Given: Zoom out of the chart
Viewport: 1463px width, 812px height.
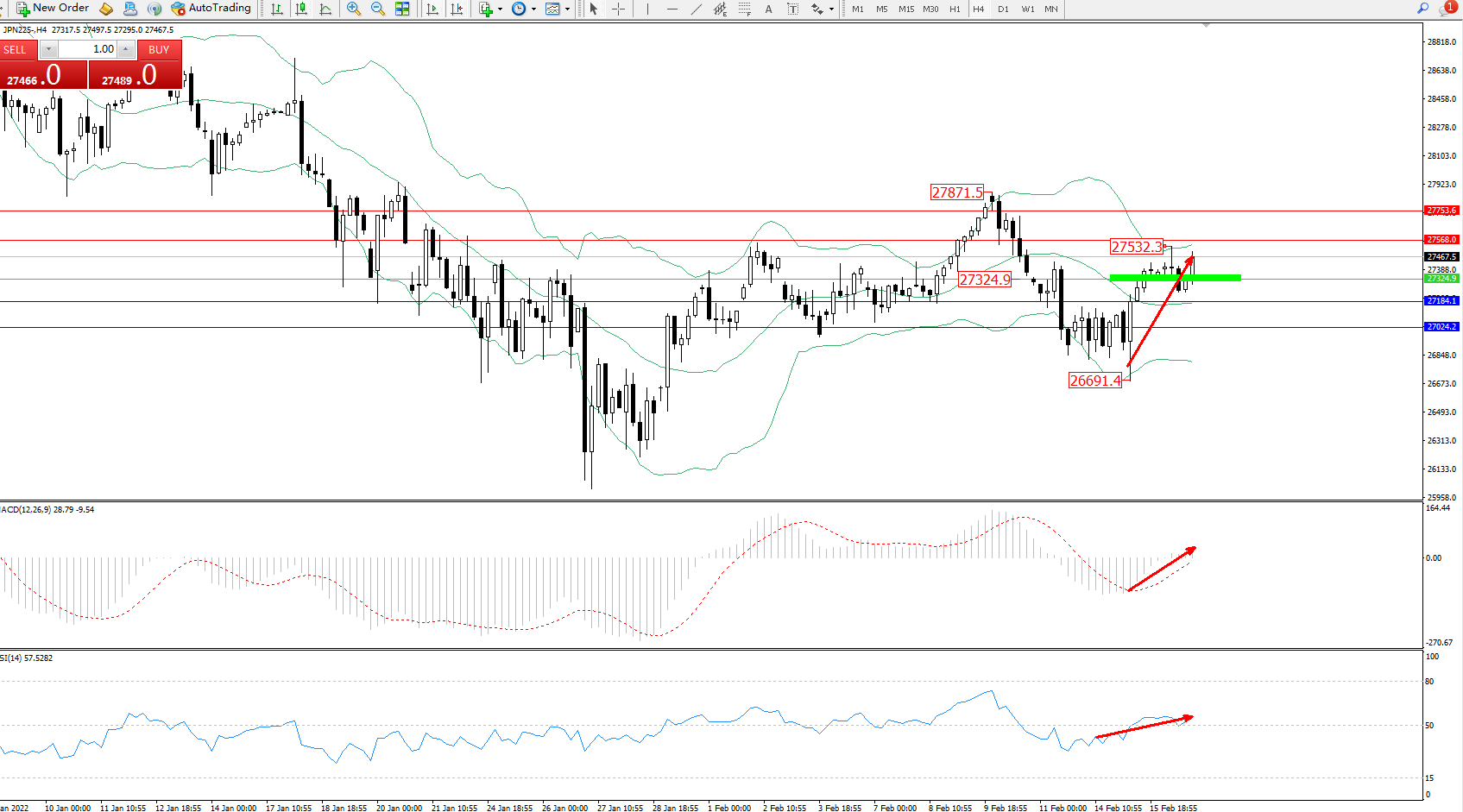Looking at the screenshot, I should click(377, 9).
